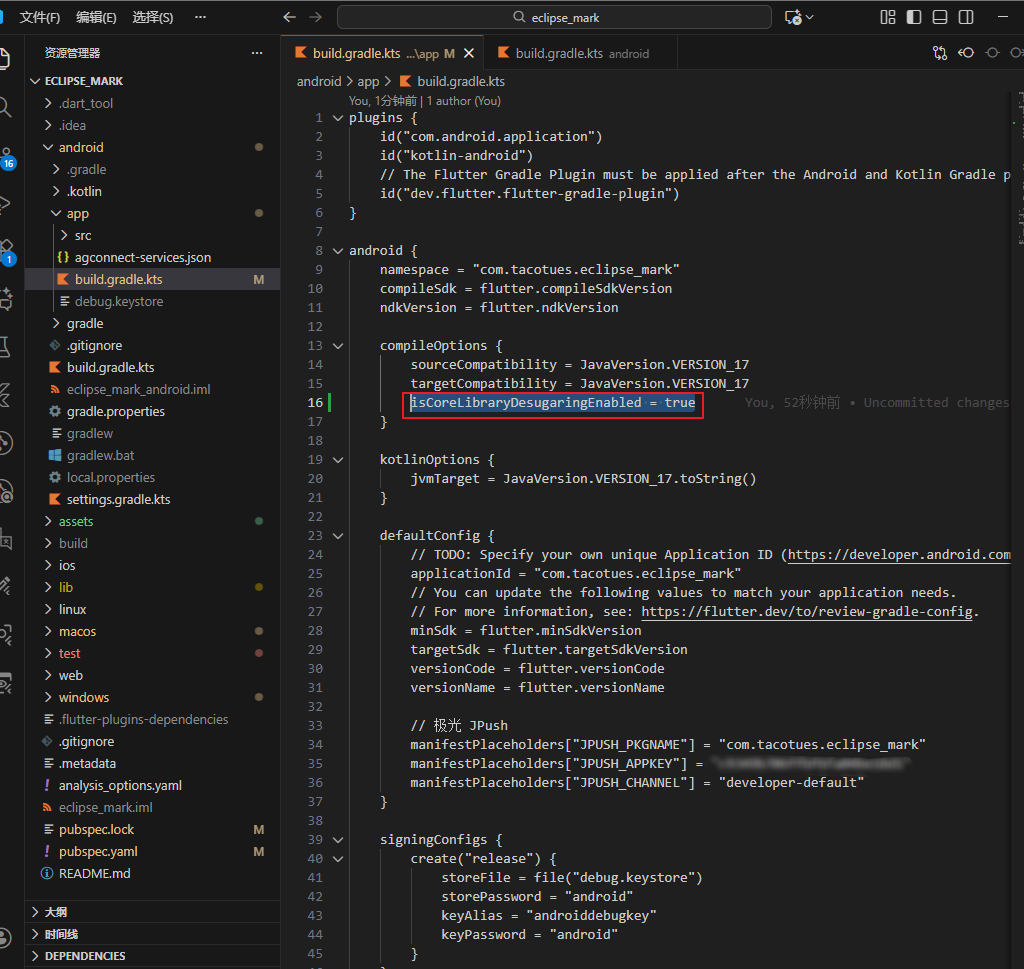Navigate forward with the right arrow
Image resolution: width=1024 pixels, height=969 pixels.
tap(315, 17)
